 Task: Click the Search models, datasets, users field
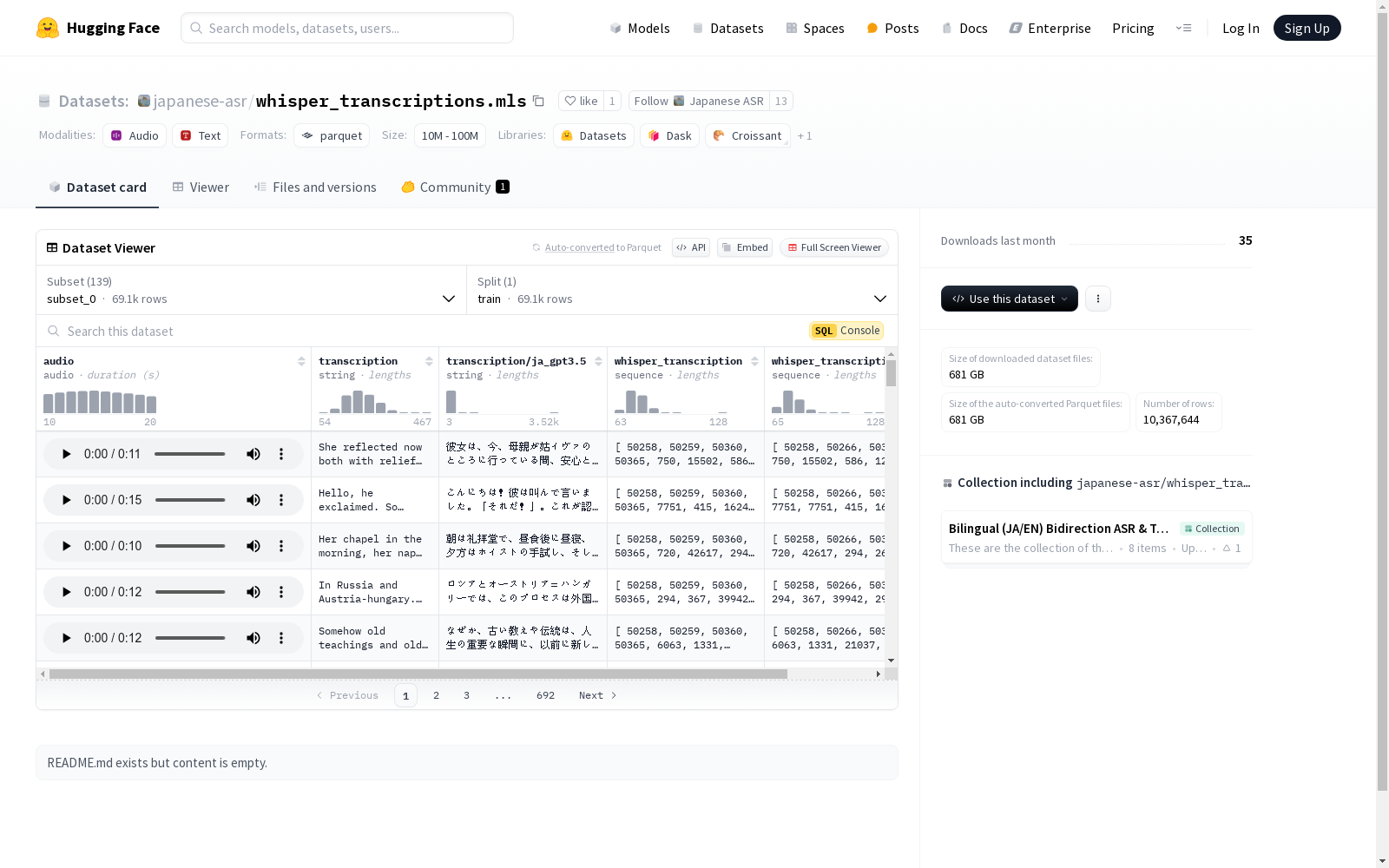click(347, 28)
